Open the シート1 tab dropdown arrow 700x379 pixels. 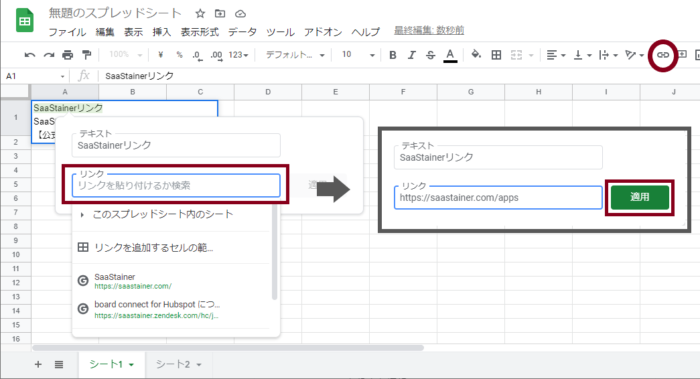(131, 365)
